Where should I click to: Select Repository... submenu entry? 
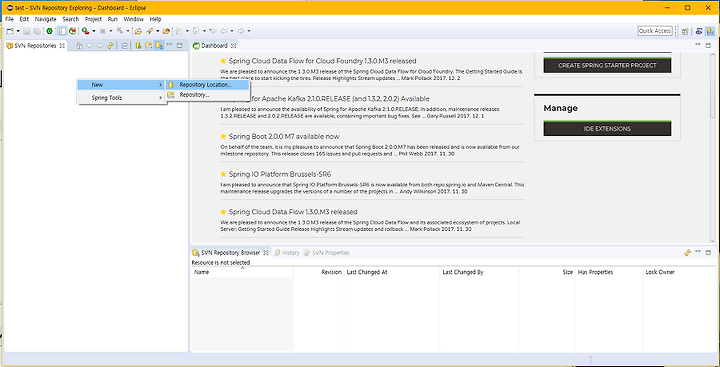[208, 95]
